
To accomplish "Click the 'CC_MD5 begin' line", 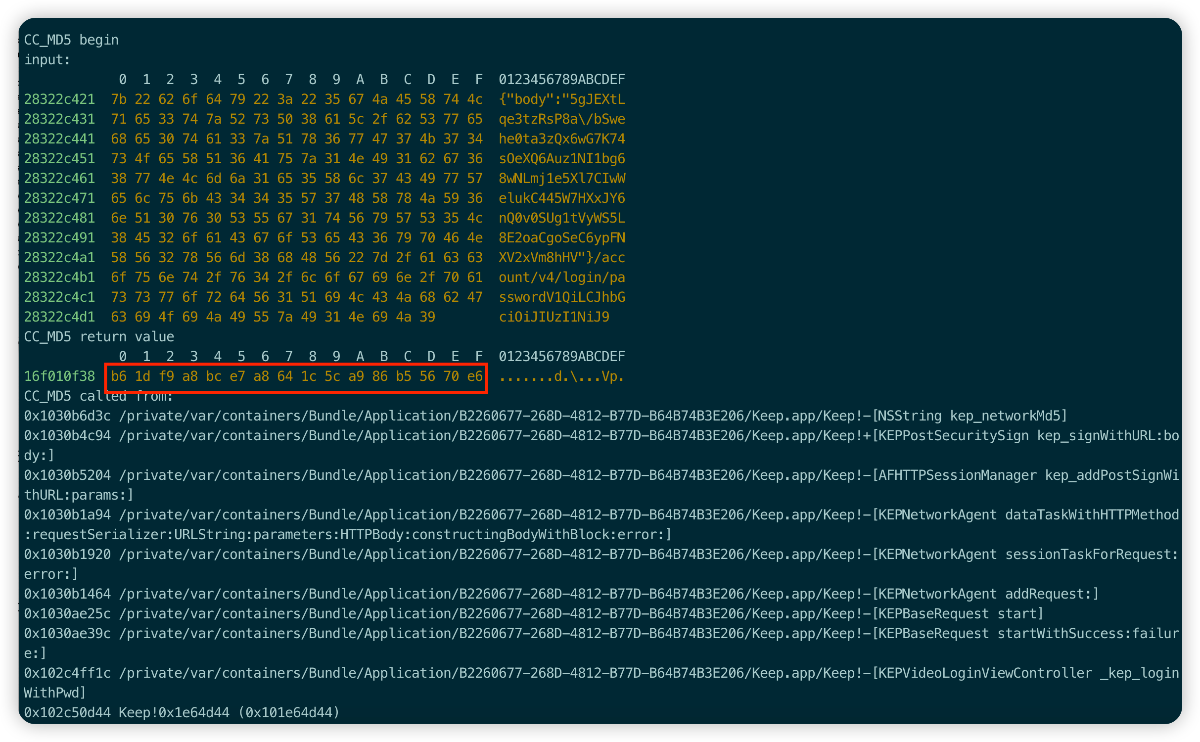I will pos(71,40).
